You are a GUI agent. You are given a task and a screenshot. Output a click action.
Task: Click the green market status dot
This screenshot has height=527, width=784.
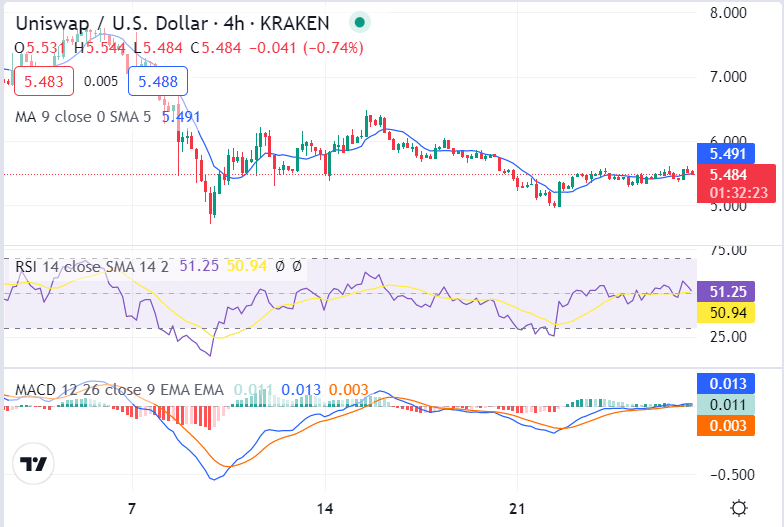[x=359, y=22]
